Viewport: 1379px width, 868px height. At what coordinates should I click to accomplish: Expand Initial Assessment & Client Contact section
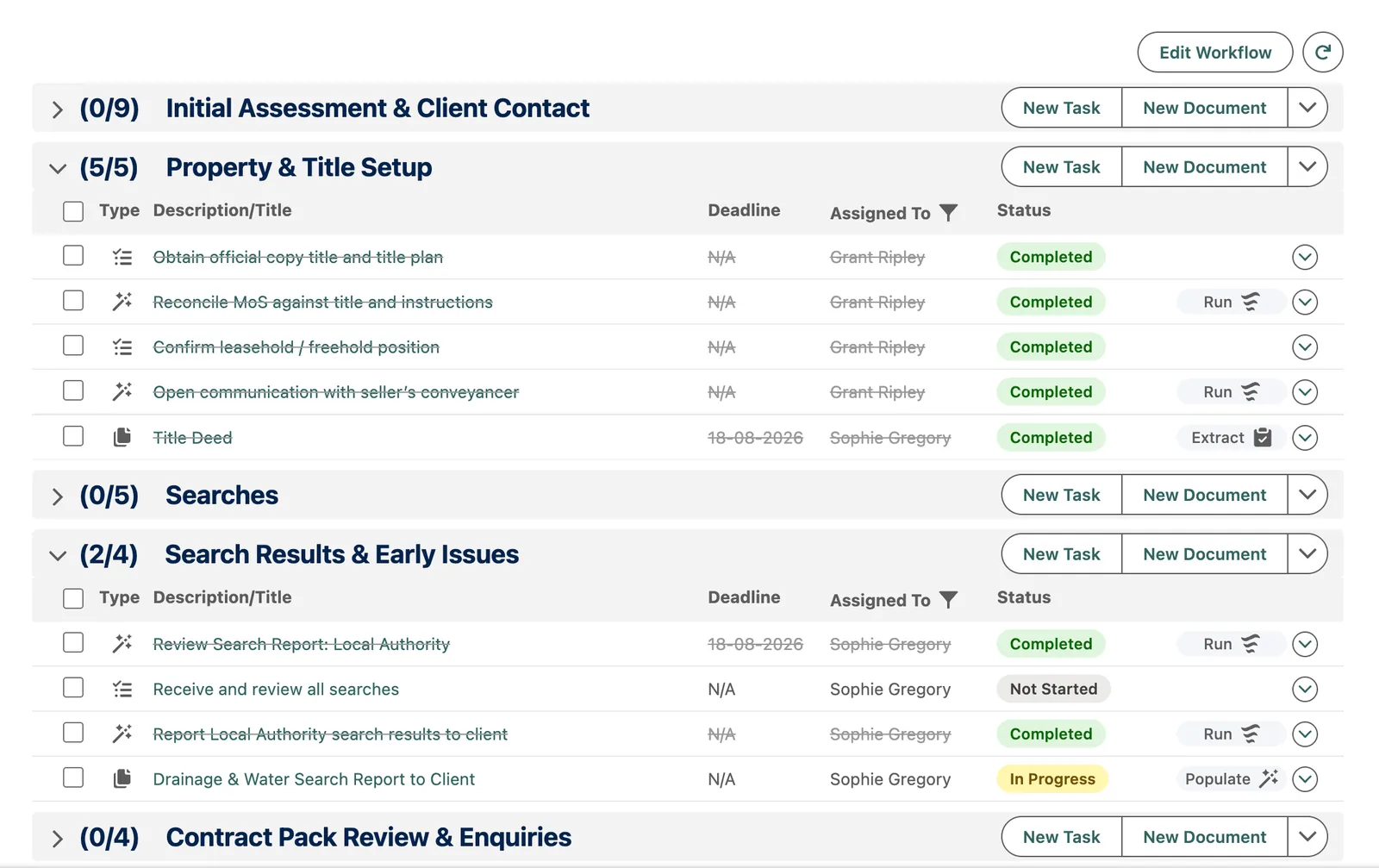(x=57, y=109)
